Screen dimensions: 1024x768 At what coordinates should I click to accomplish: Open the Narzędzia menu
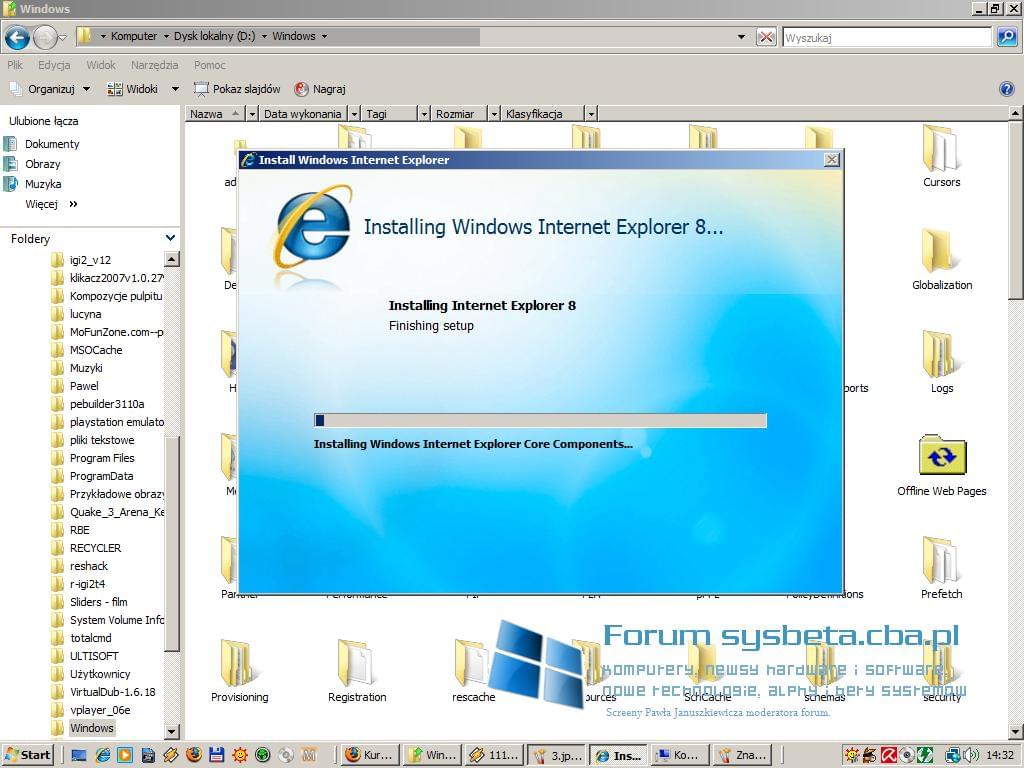click(x=154, y=65)
